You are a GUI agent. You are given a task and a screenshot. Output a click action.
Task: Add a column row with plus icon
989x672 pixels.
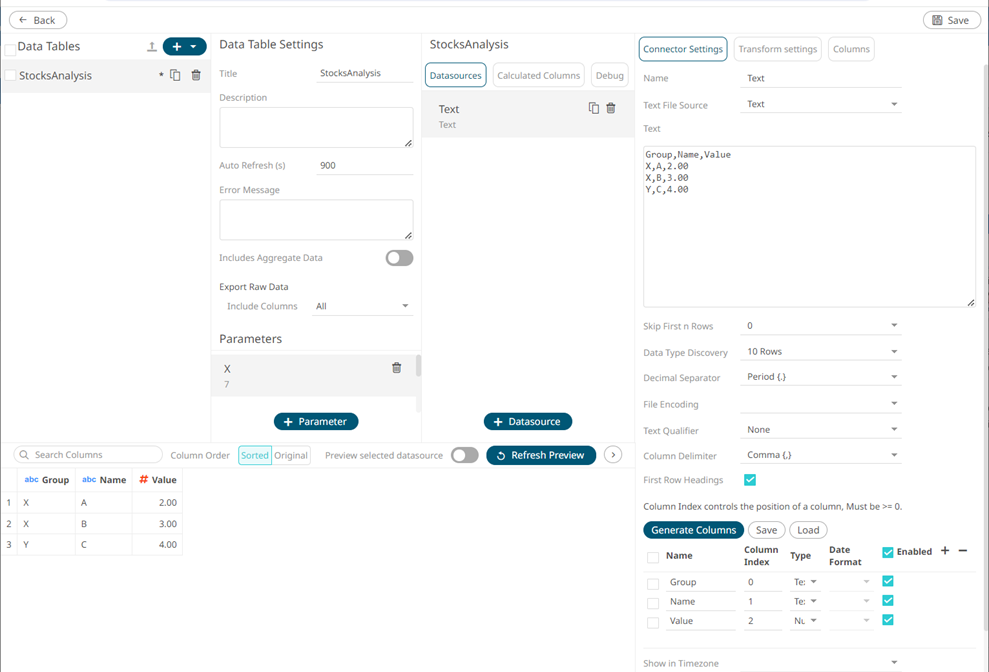point(945,551)
